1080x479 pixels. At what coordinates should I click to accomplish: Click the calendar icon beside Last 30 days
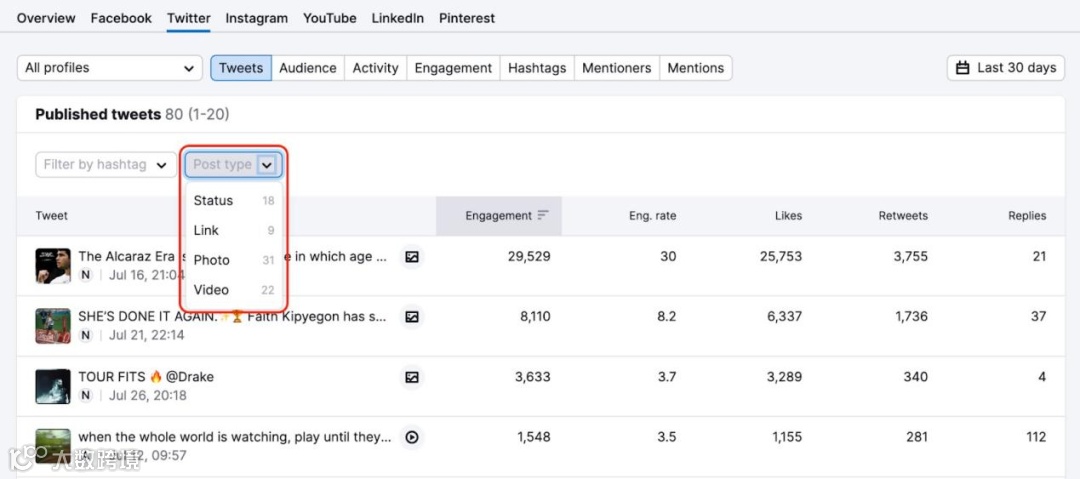click(963, 68)
